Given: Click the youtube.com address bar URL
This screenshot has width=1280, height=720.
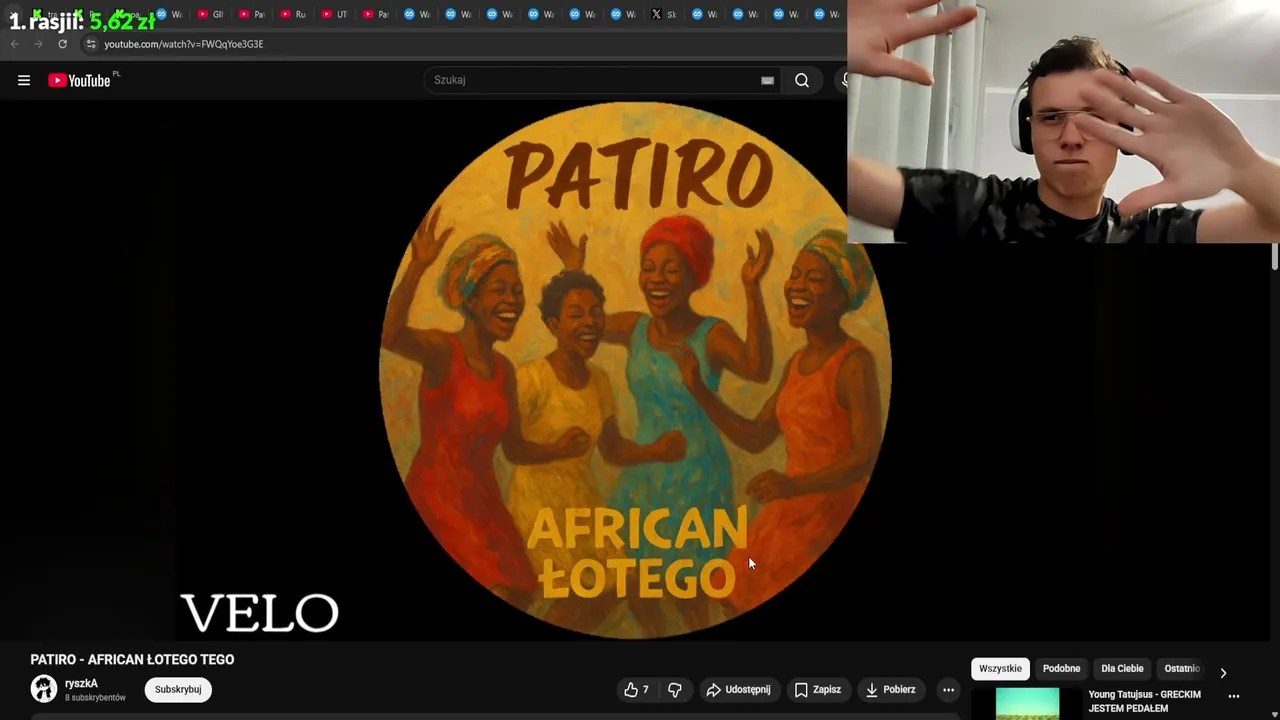Looking at the screenshot, I should point(184,44).
